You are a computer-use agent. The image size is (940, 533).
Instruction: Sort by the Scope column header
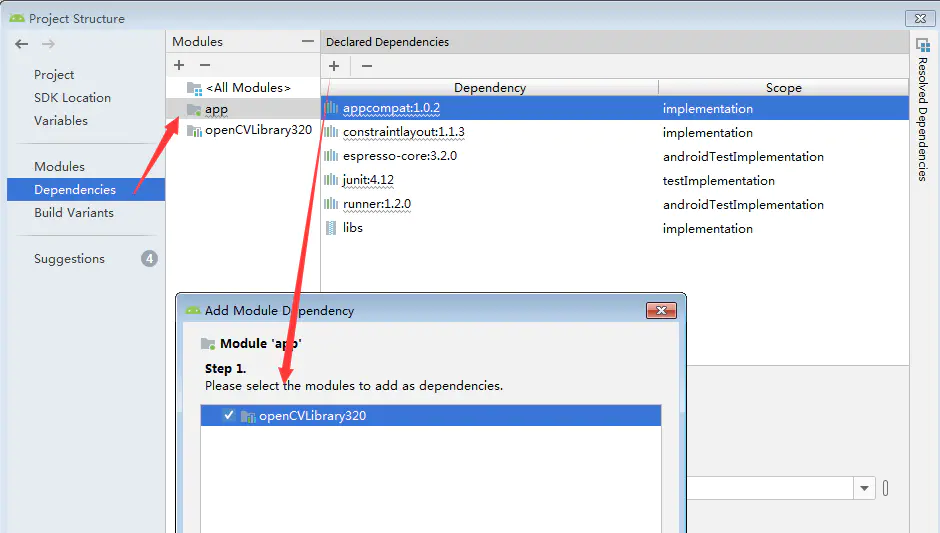783,88
